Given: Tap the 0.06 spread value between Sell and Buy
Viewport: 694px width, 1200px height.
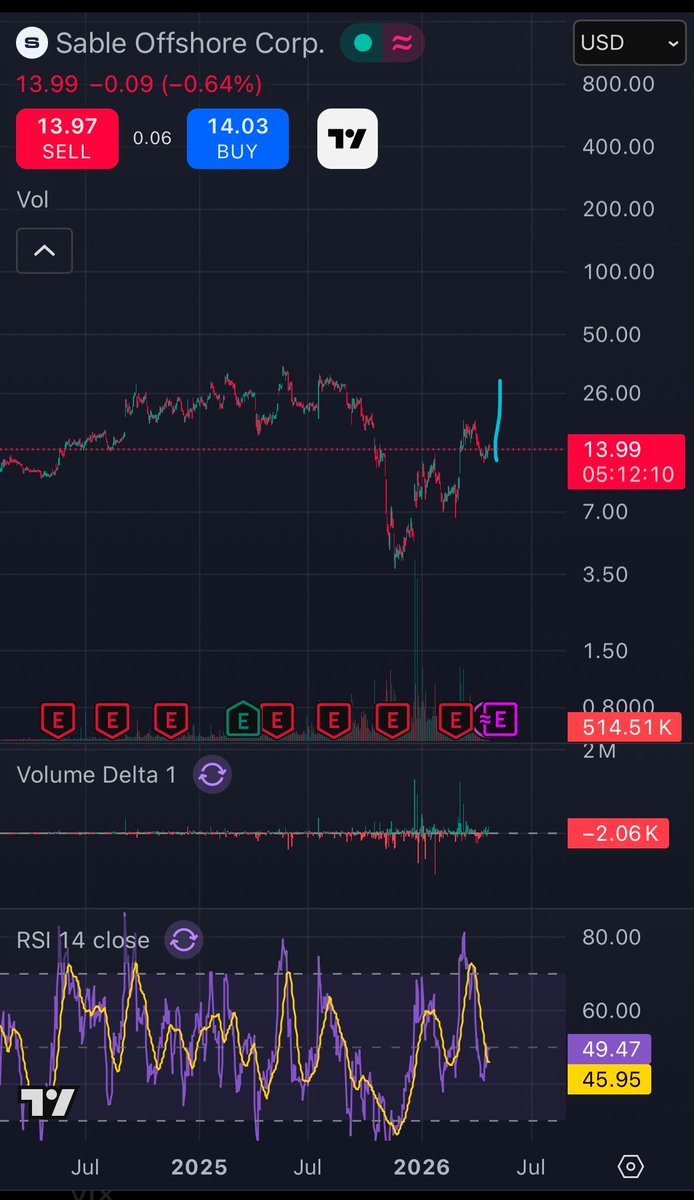Looking at the screenshot, I should click(x=152, y=138).
